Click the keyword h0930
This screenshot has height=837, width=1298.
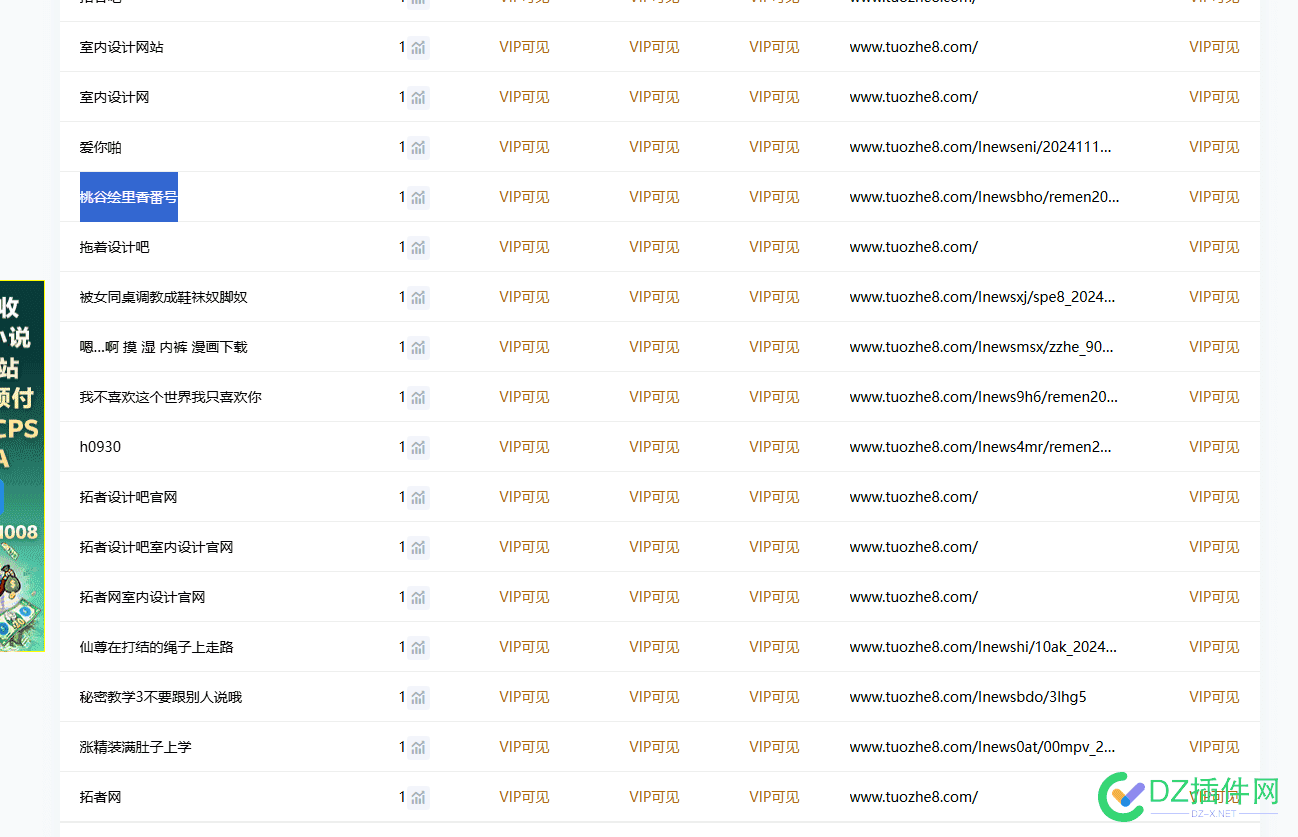click(100, 447)
